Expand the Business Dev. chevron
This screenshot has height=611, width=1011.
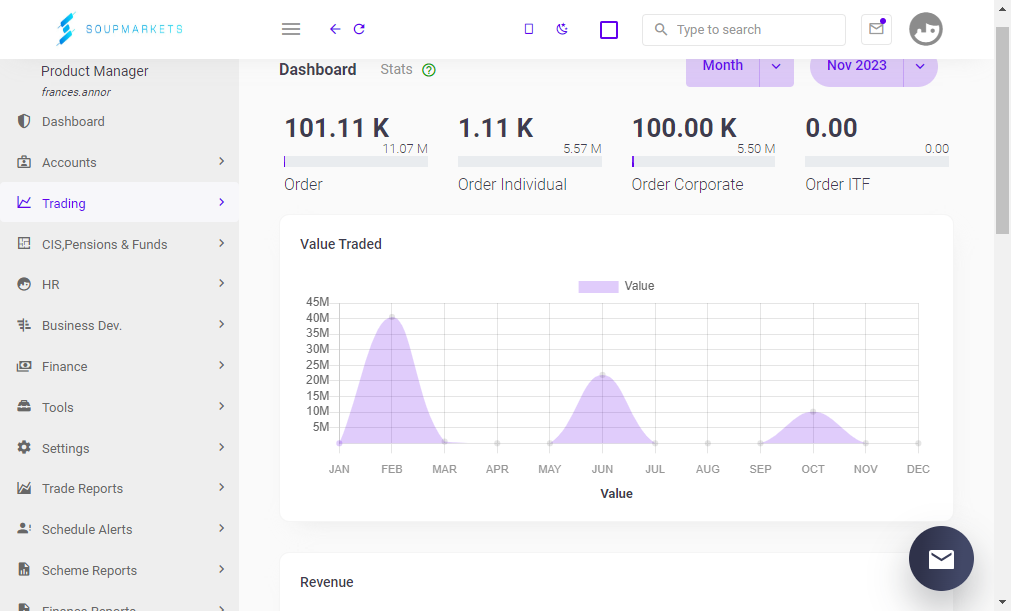pos(221,324)
